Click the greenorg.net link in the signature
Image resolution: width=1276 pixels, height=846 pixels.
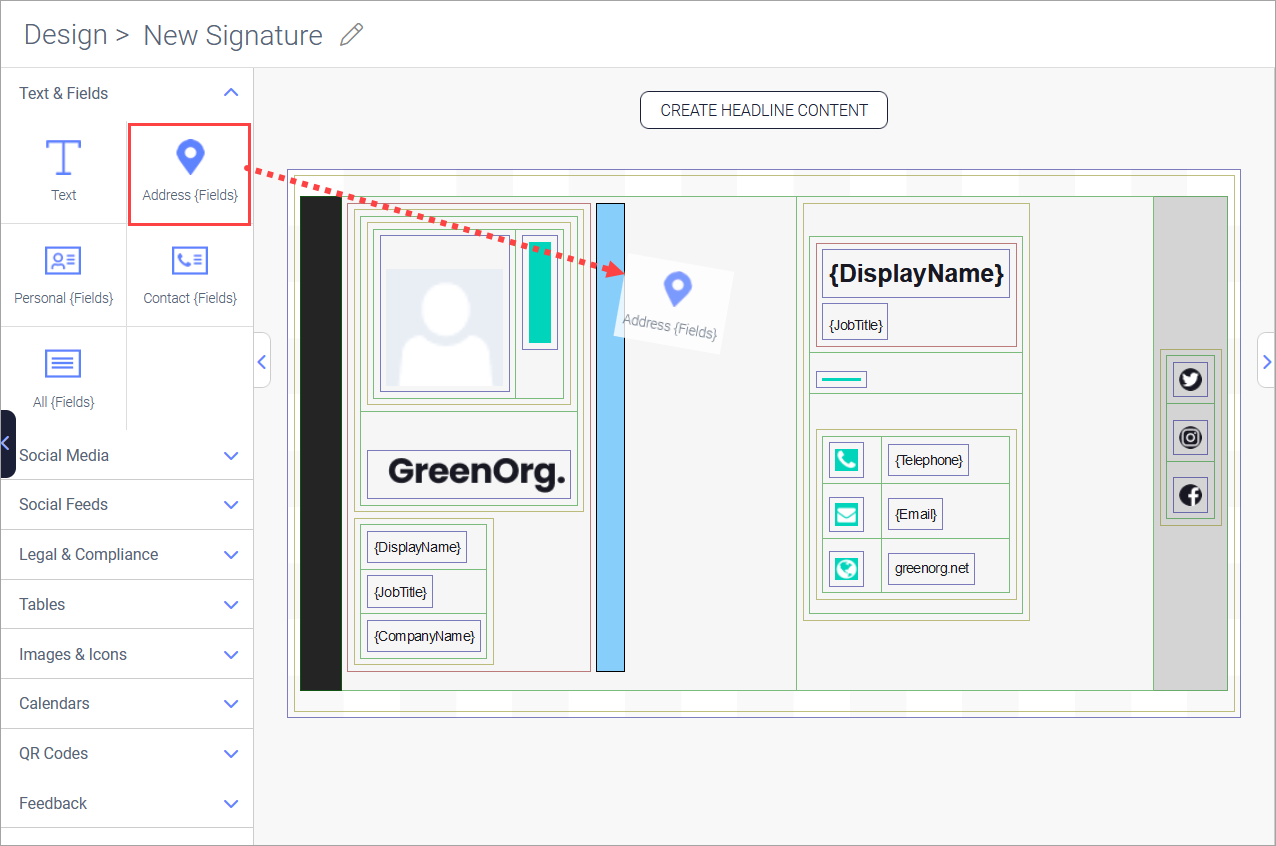[931, 567]
